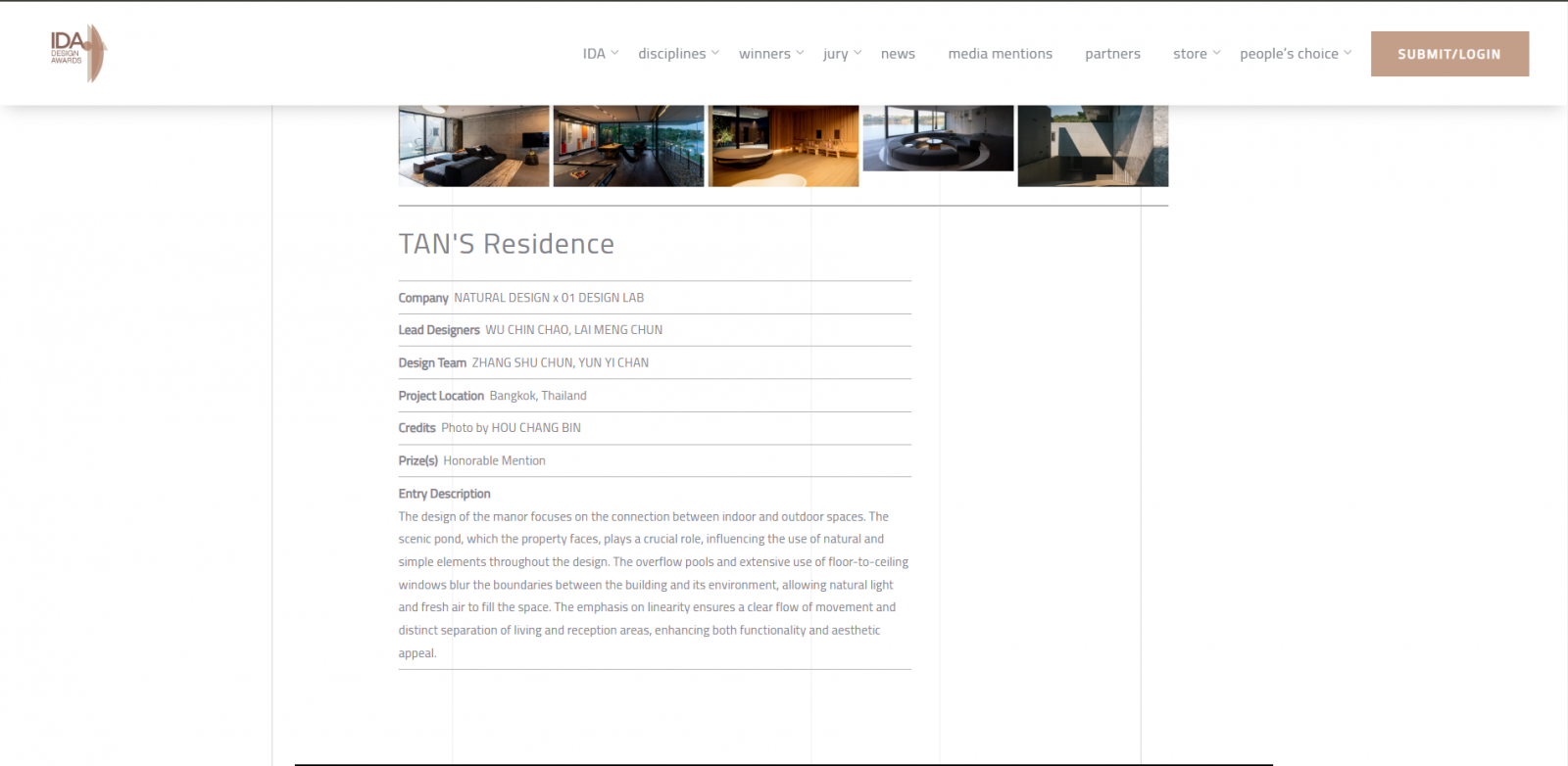Select credits Photo by HOU CHANG BIN
This screenshot has width=1568, height=766.
(511, 428)
